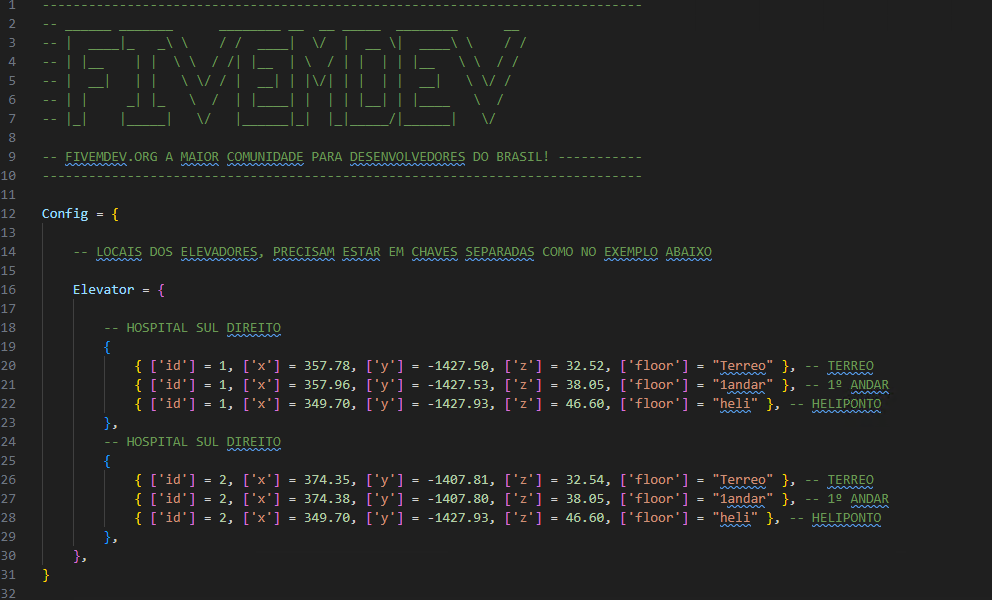This screenshot has width=992, height=600.
Task: Click the HOSPITAL SUL DIREITO comment on line 18
Action: coord(193,328)
